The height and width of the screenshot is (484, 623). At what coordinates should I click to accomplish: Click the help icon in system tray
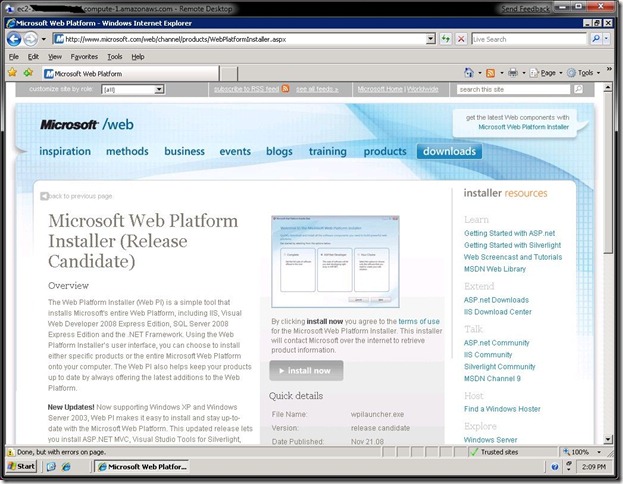pos(555,467)
